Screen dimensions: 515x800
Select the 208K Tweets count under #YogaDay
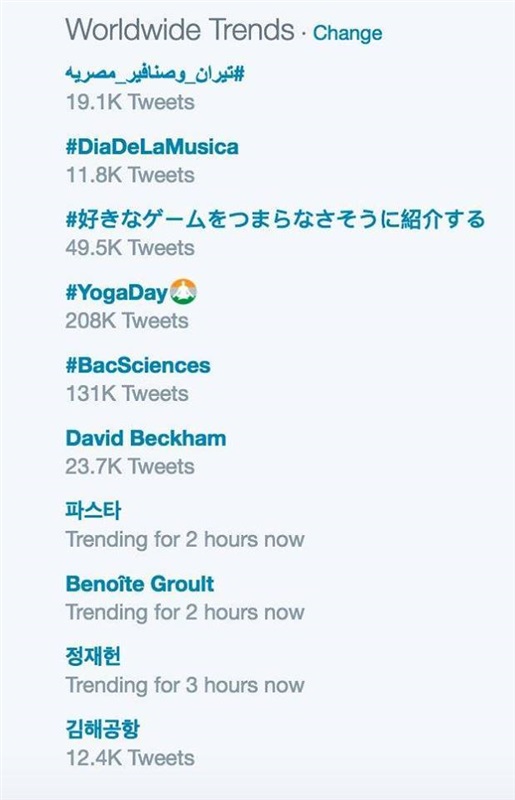pos(127,321)
